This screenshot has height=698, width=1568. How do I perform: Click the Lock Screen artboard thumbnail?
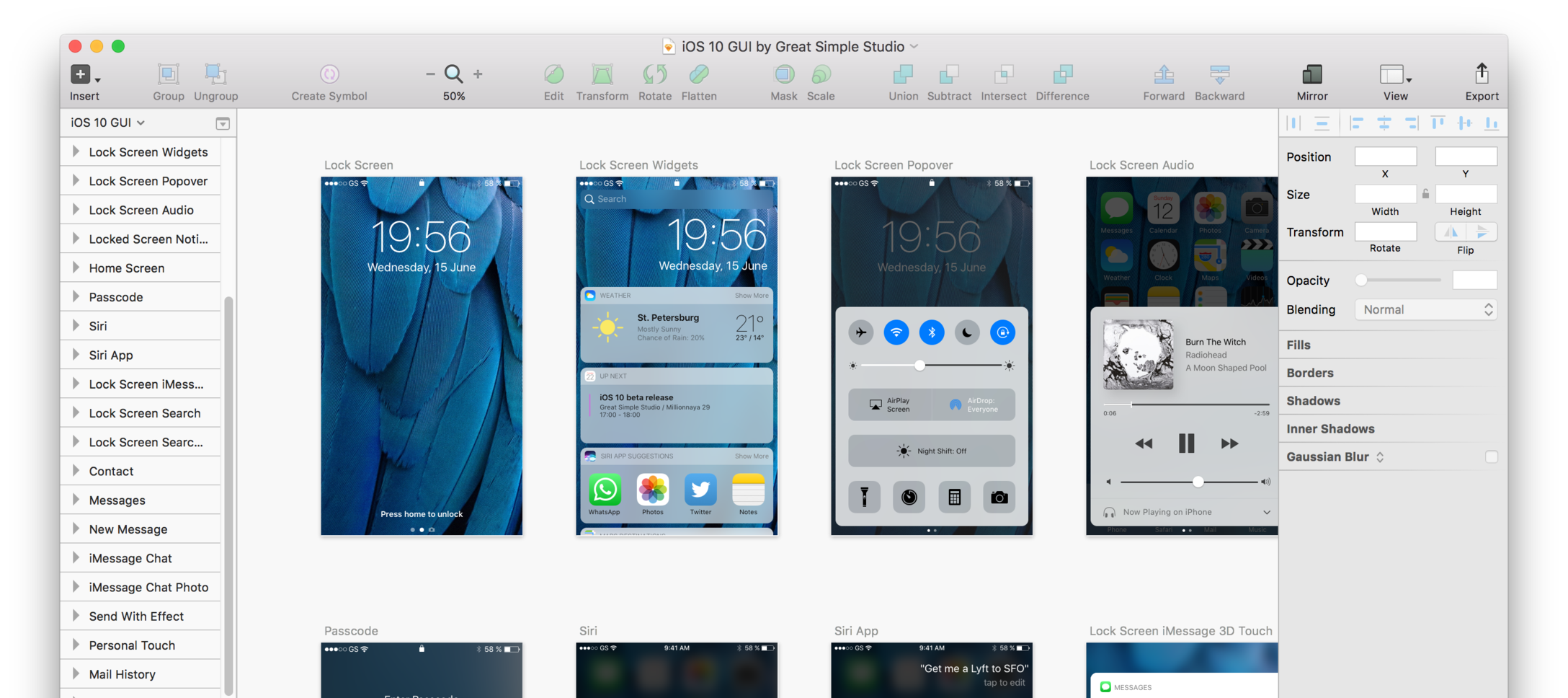pyautogui.click(x=422, y=355)
